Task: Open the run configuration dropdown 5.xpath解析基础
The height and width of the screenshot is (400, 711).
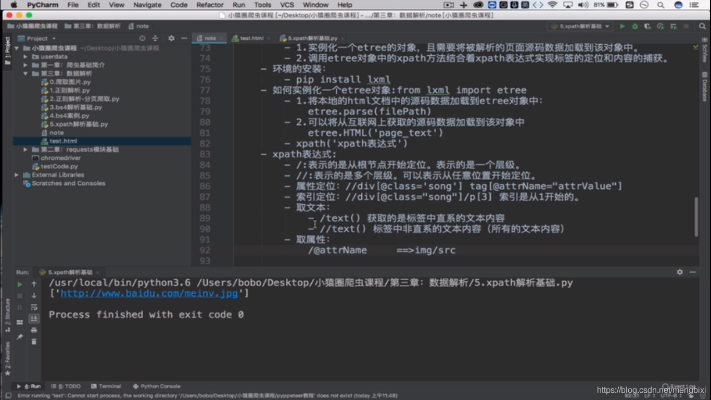Action: click(x=580, y=26)
